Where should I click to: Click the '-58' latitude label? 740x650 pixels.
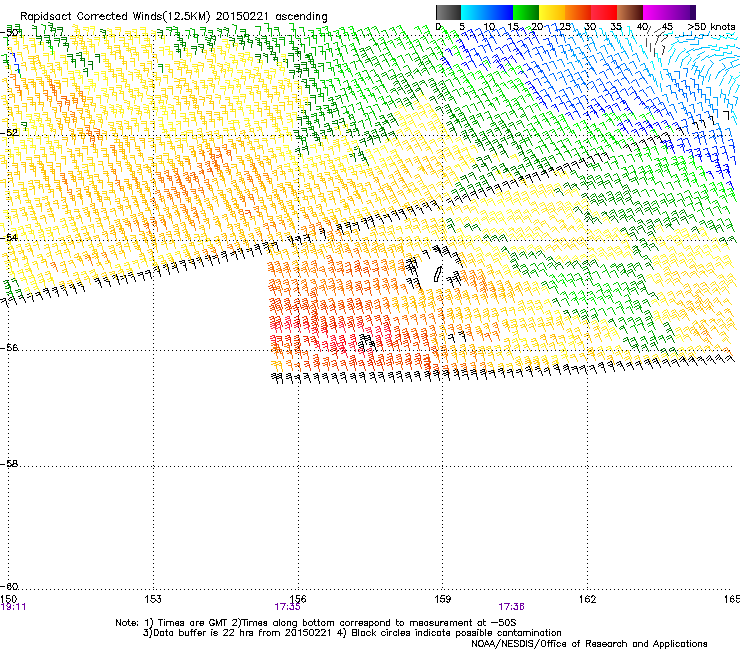click(x=9, y=464)
